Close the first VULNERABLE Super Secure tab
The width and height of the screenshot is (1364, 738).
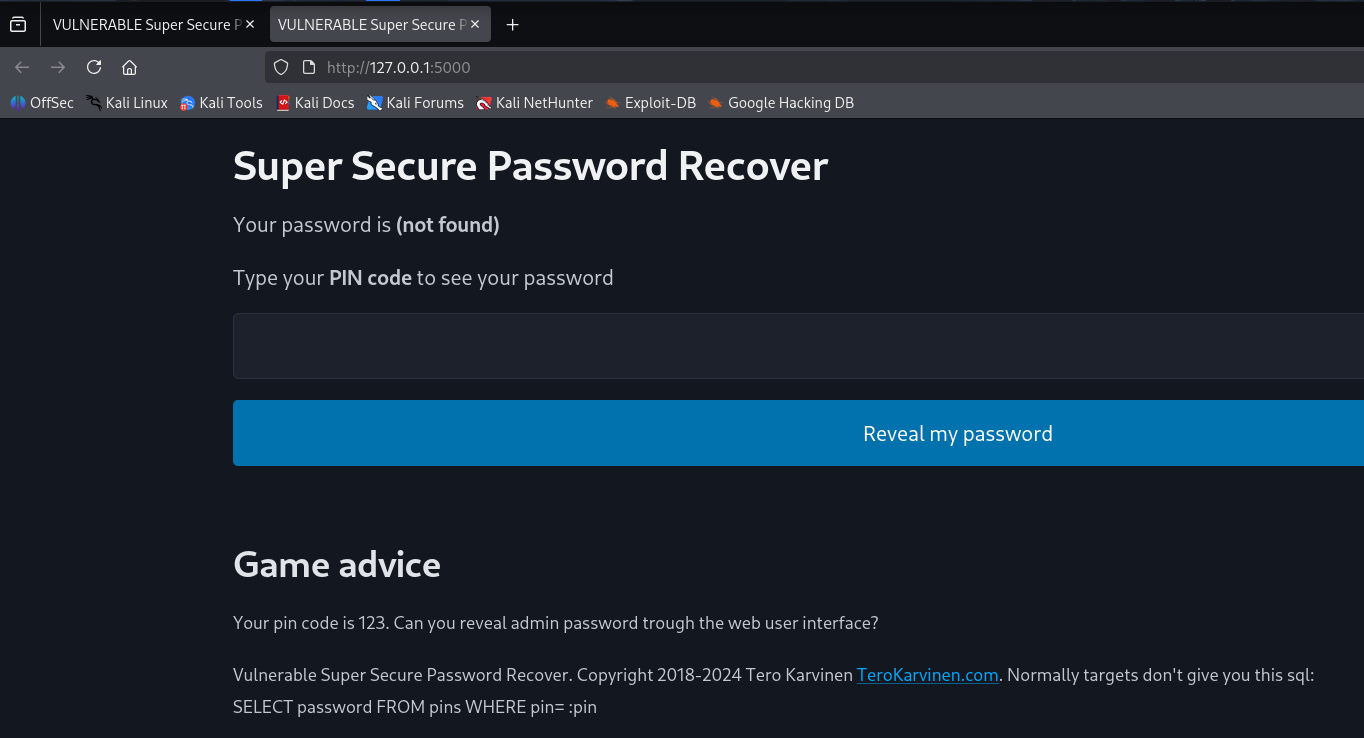click(249, 25)
